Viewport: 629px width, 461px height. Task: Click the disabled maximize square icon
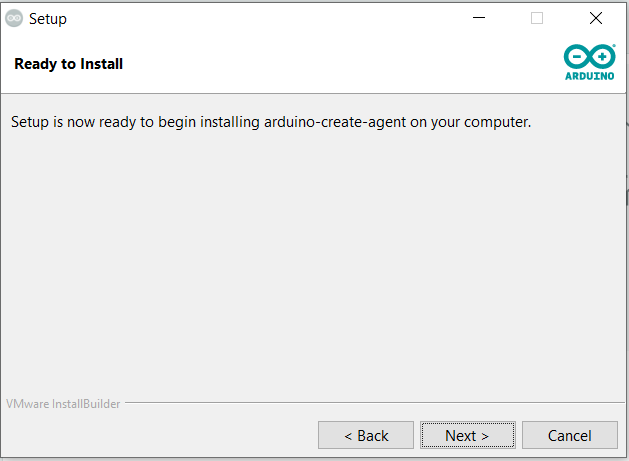537,18
